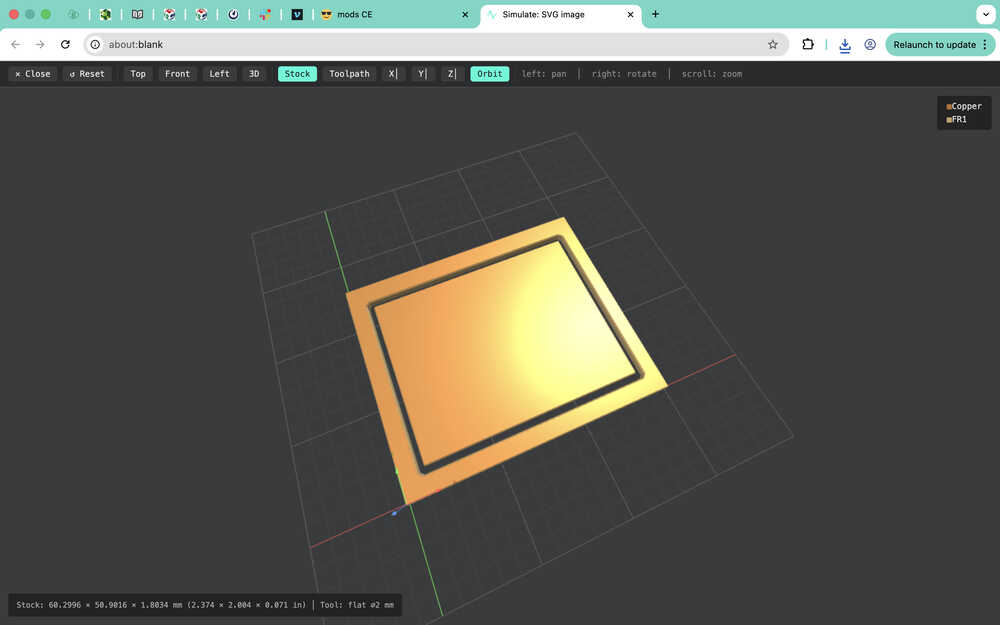Click the 'left: pan' hint
This screenshot has height=625, width=1000.
tap(544, 74)
